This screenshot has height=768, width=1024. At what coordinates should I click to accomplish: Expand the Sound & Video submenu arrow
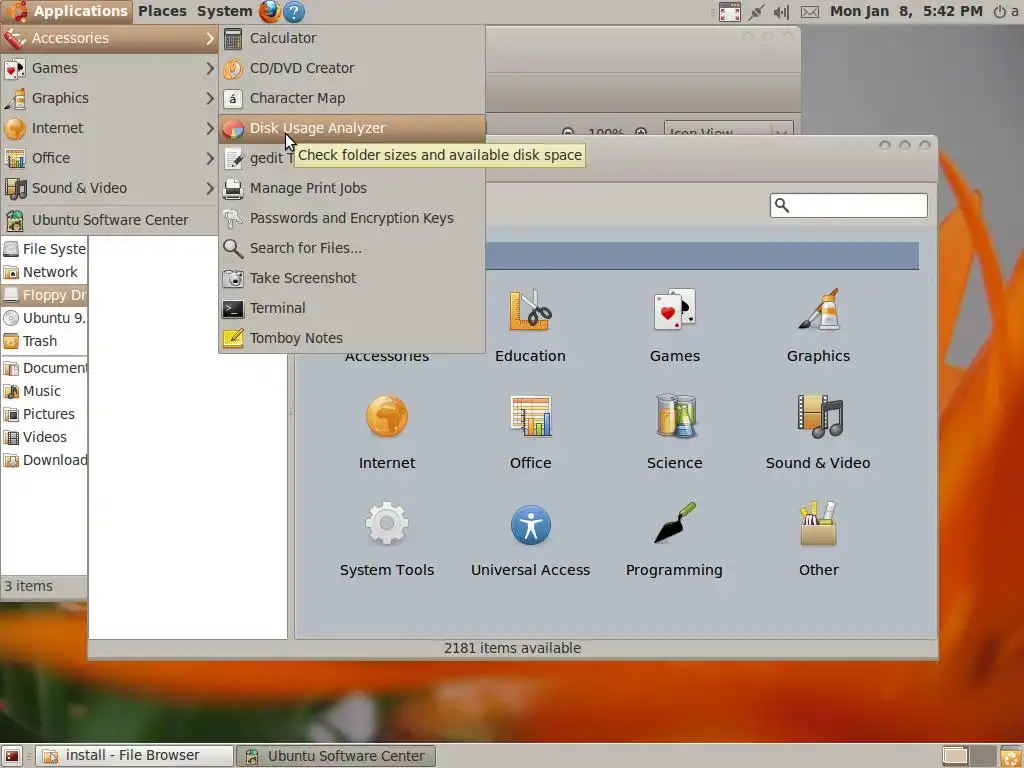click(210, 189)
